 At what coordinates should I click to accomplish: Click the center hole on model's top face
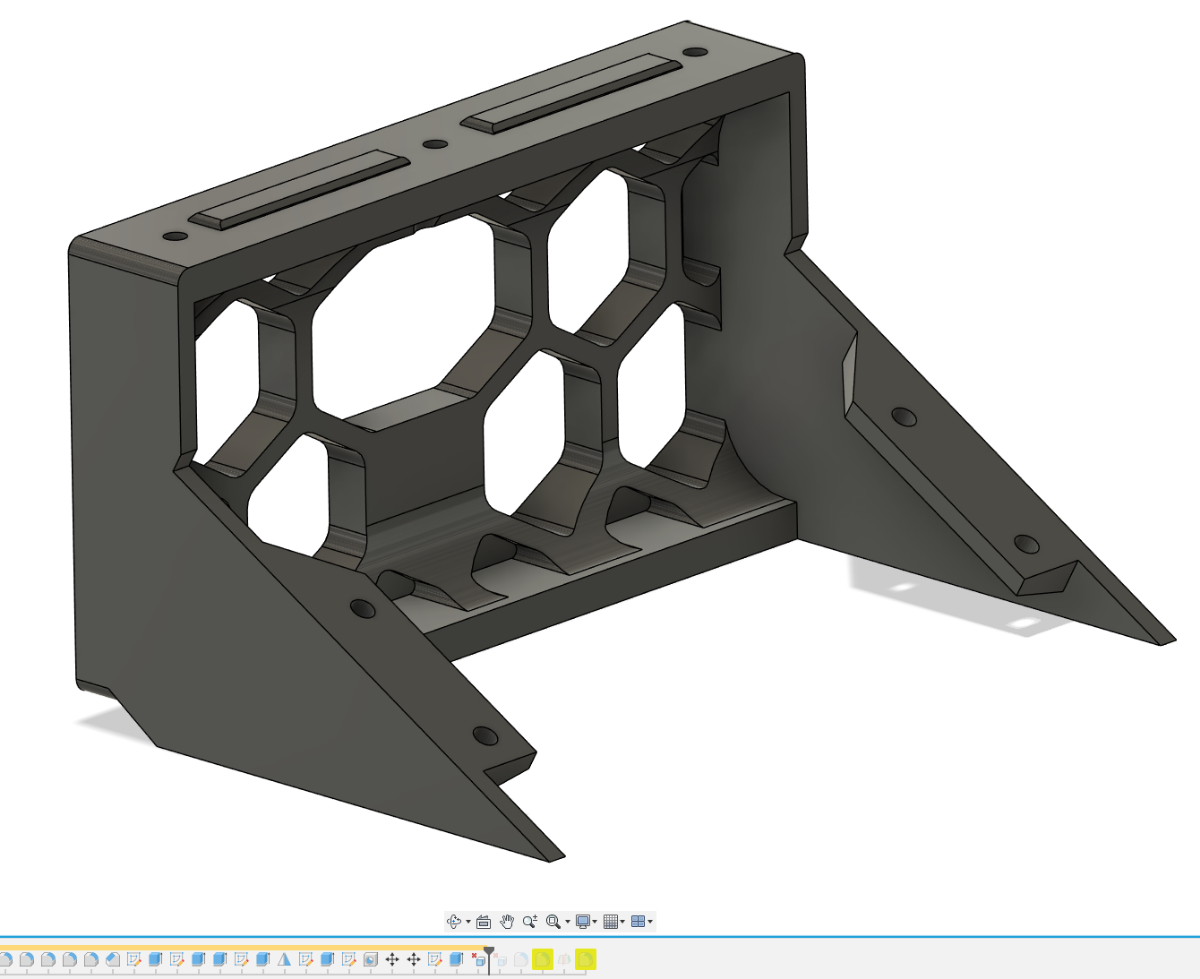434,144
